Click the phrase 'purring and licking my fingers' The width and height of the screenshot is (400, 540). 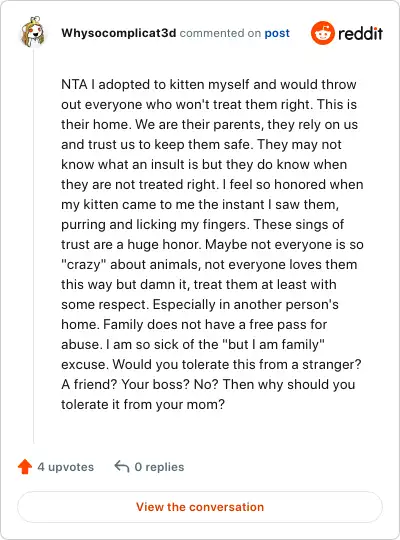click(154, 225)
